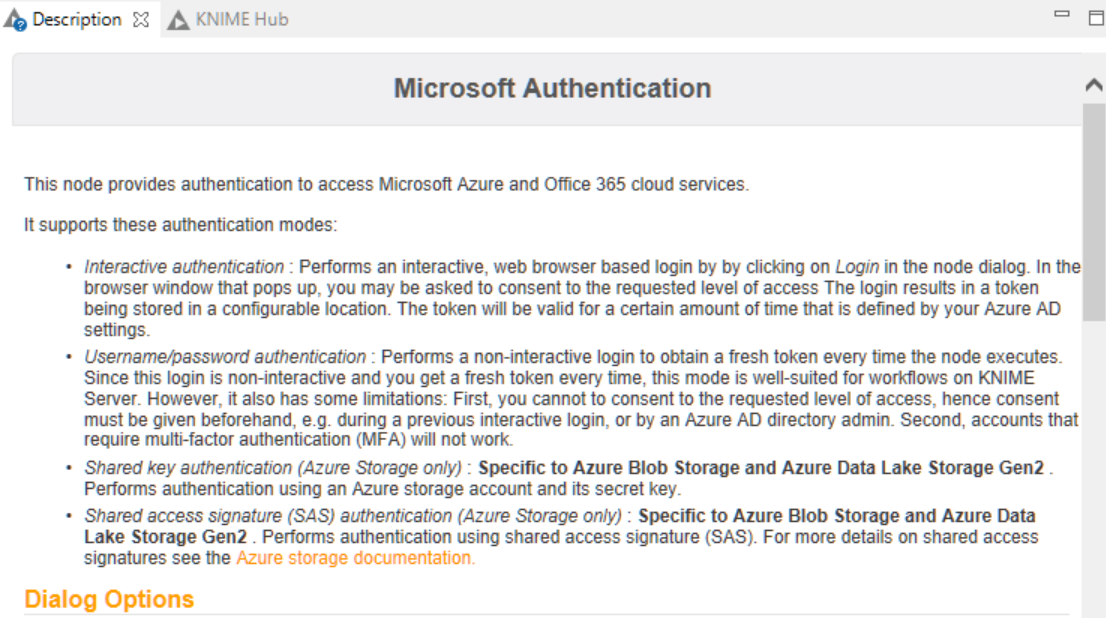
Task: Click the Description tab help icon
Action: point(15,20)
